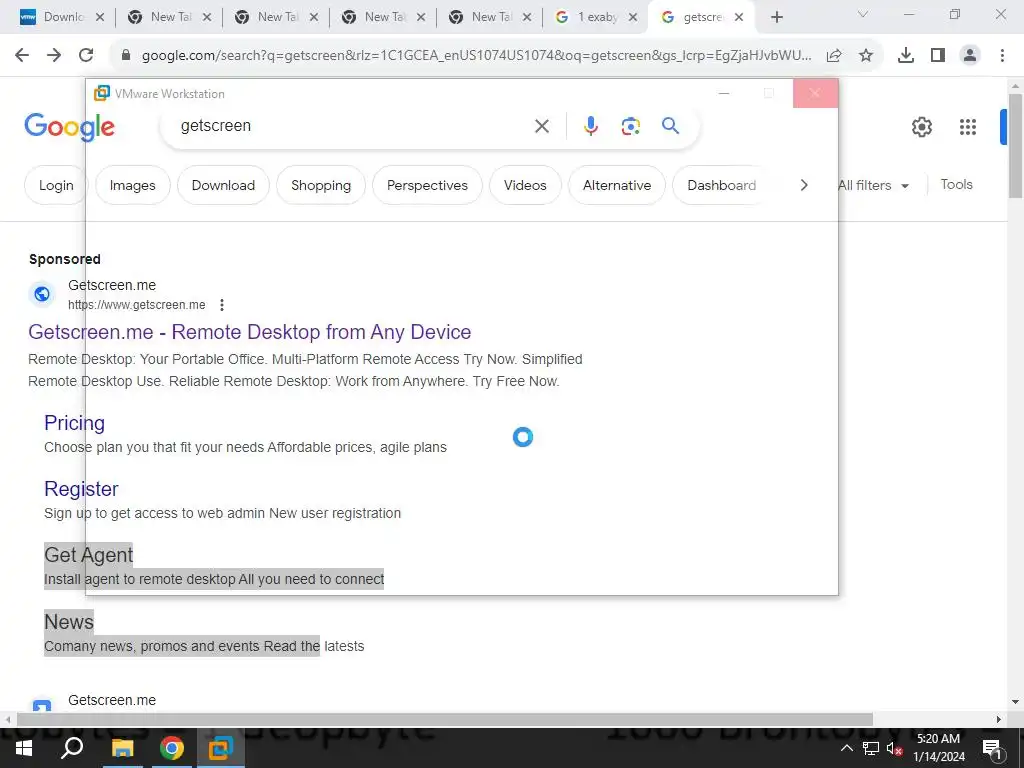Open the tab search chevron in Chrome's title bar
Viewport: 1024px width, 768px height.
click(x=863, y=14)
